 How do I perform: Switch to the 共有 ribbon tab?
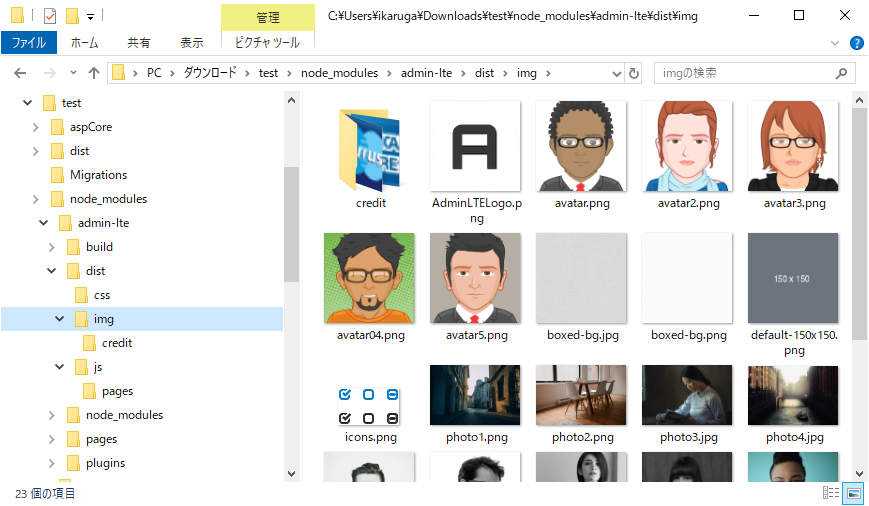pyautogui.click(x=139, y=43)
